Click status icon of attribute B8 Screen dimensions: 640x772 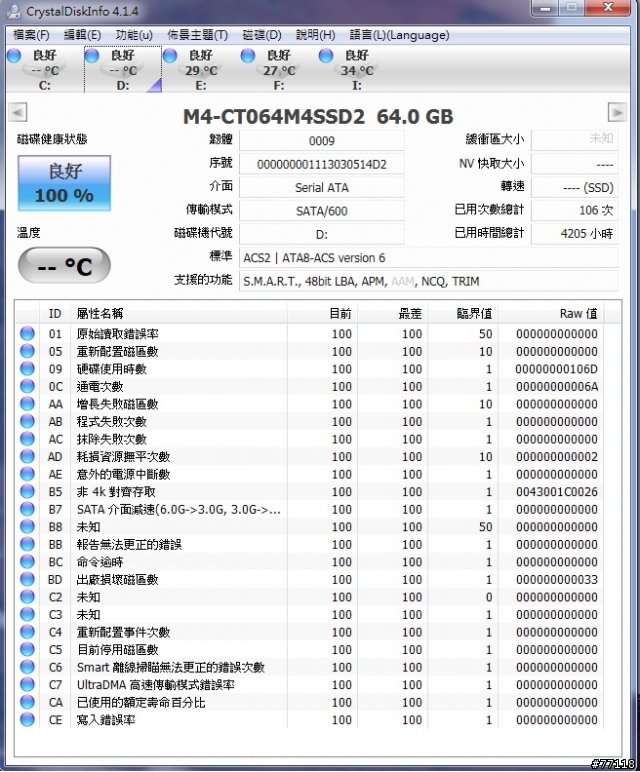(28, 526)
